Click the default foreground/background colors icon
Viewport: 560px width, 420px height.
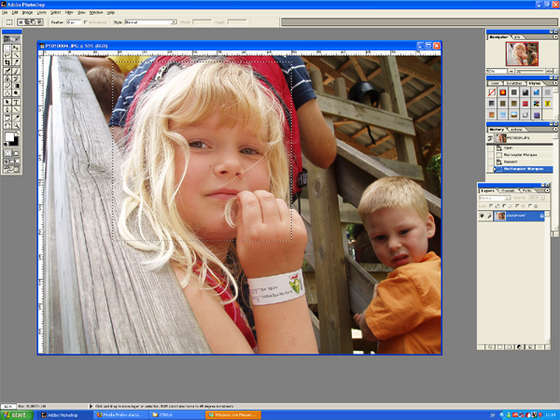[x=6, y=144]
